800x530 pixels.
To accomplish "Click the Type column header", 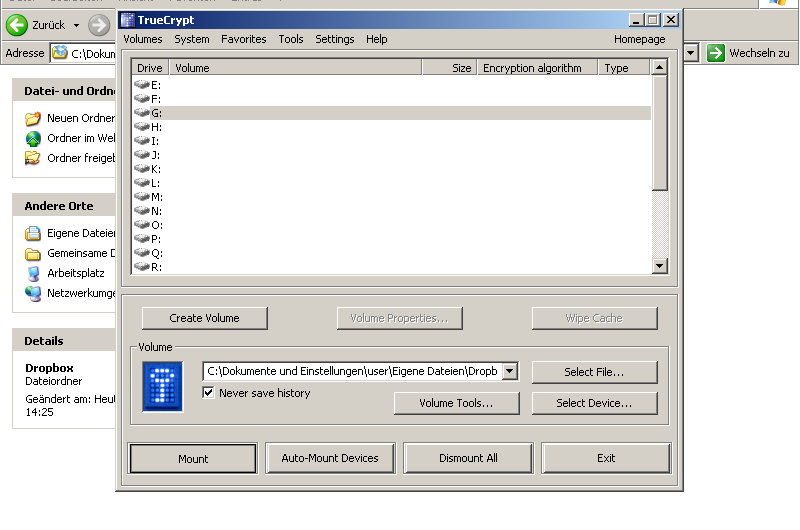I will click(x=624, y=68).
